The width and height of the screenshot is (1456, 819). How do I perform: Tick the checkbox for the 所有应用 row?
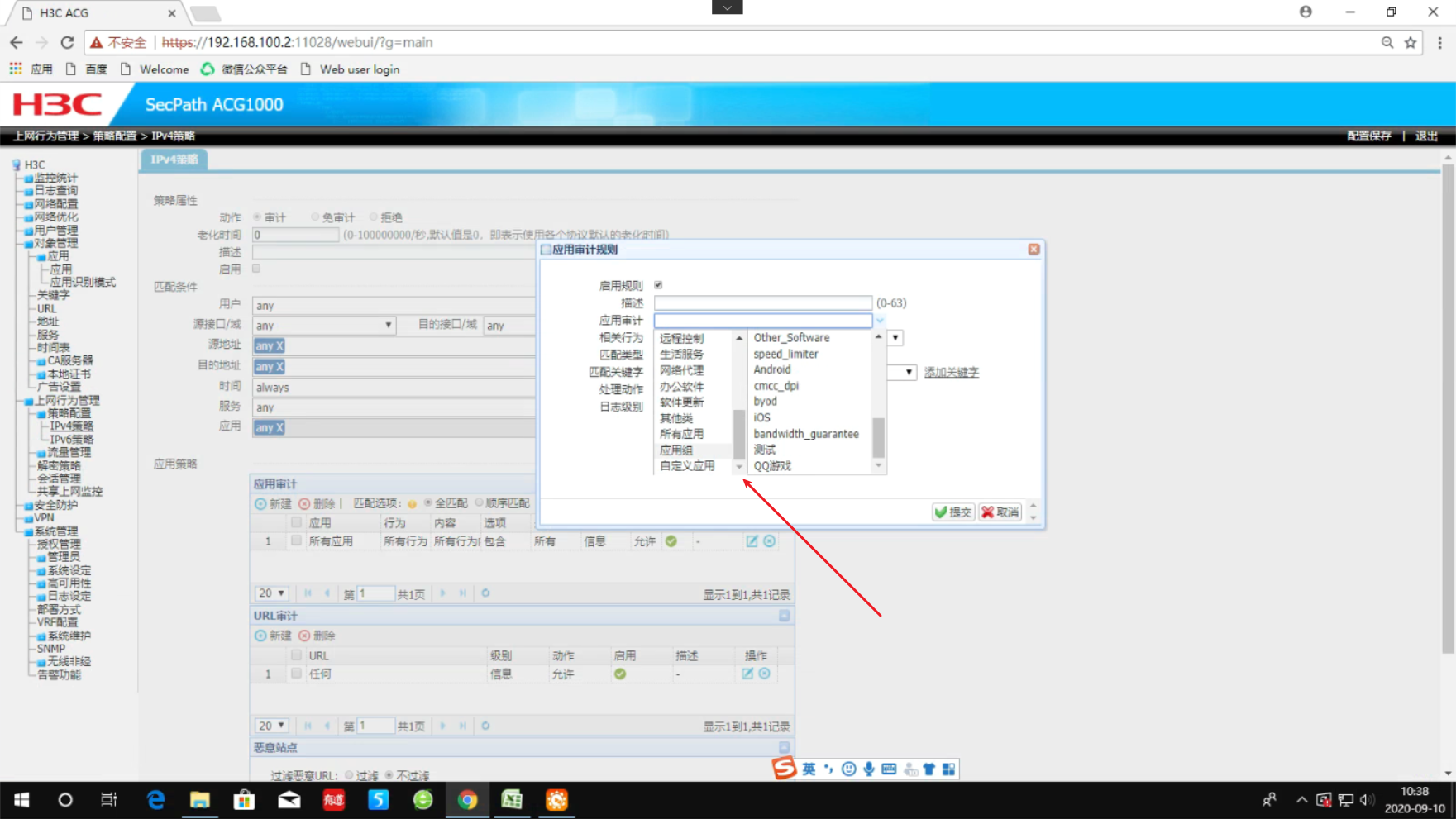click(x=296, y=540)
